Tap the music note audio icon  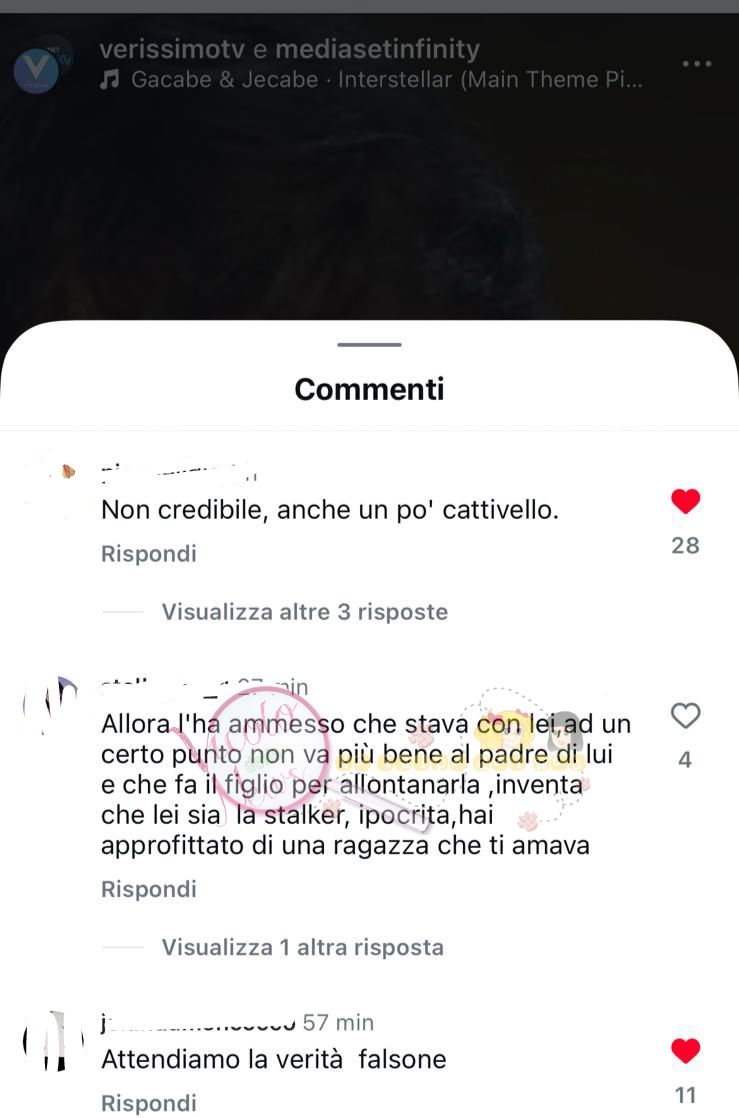pos(109,79)
